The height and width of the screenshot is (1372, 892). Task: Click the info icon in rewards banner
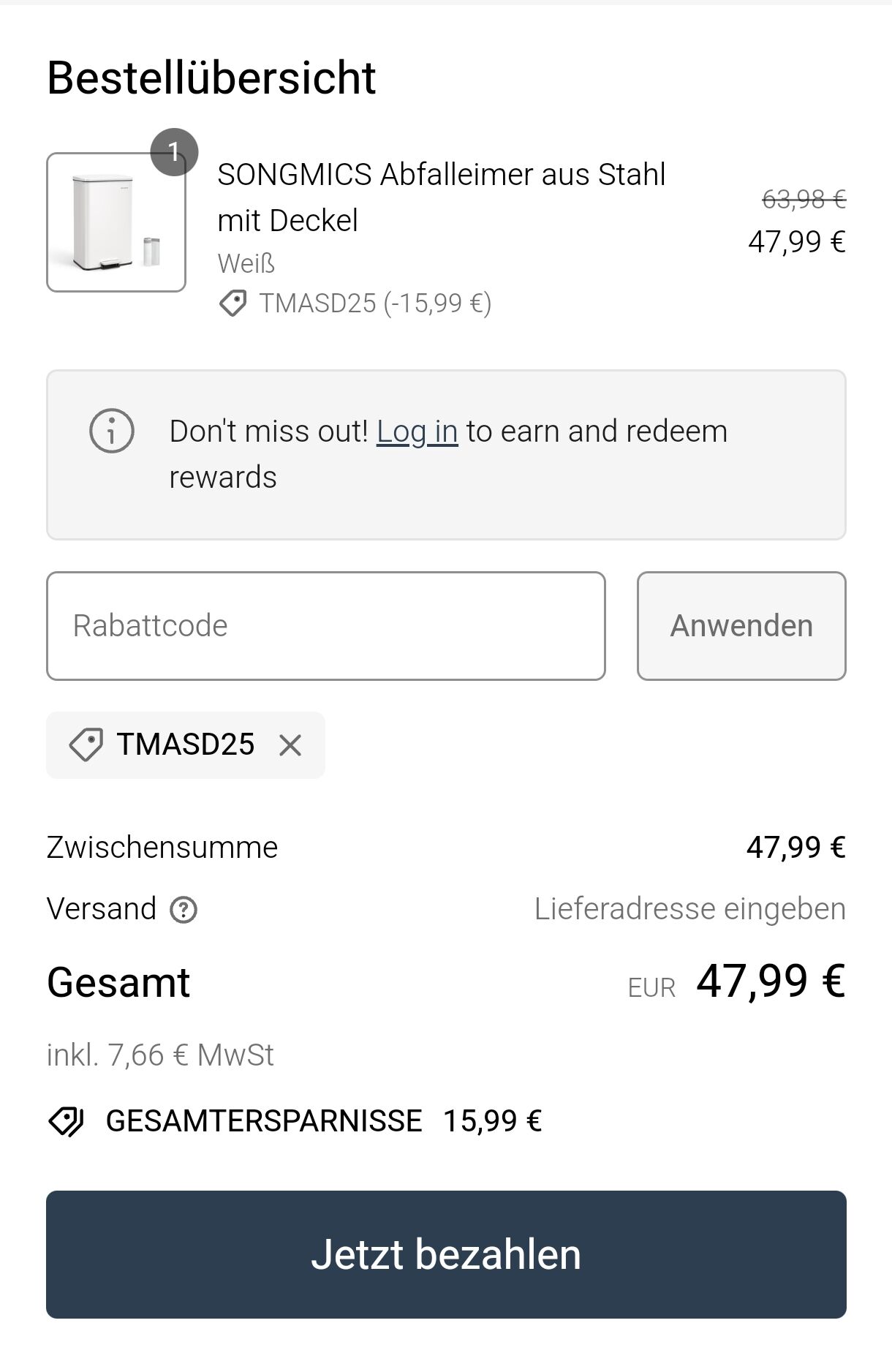[112, 431]
